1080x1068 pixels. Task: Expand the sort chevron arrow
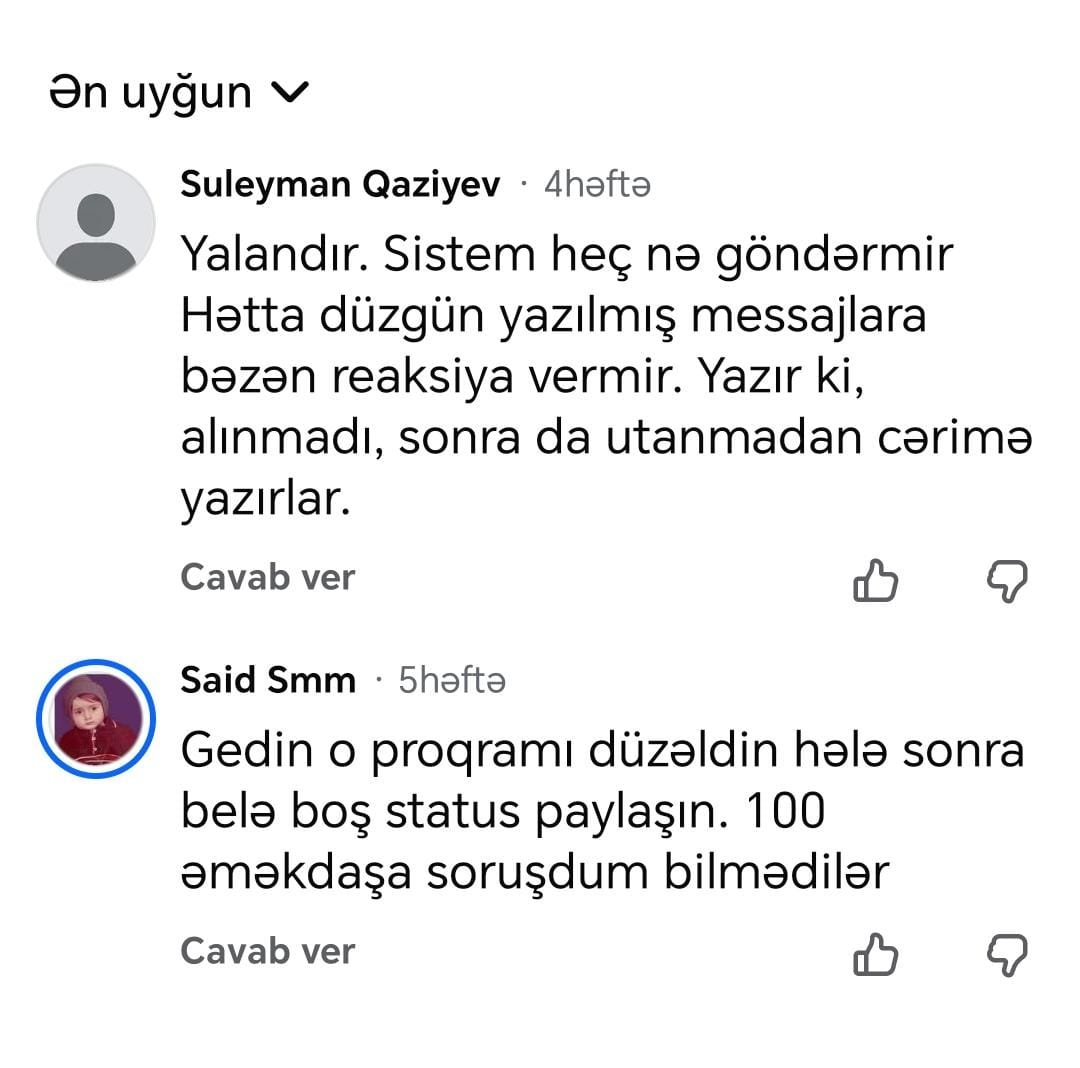pyautogui.click(x=291, y=93)
